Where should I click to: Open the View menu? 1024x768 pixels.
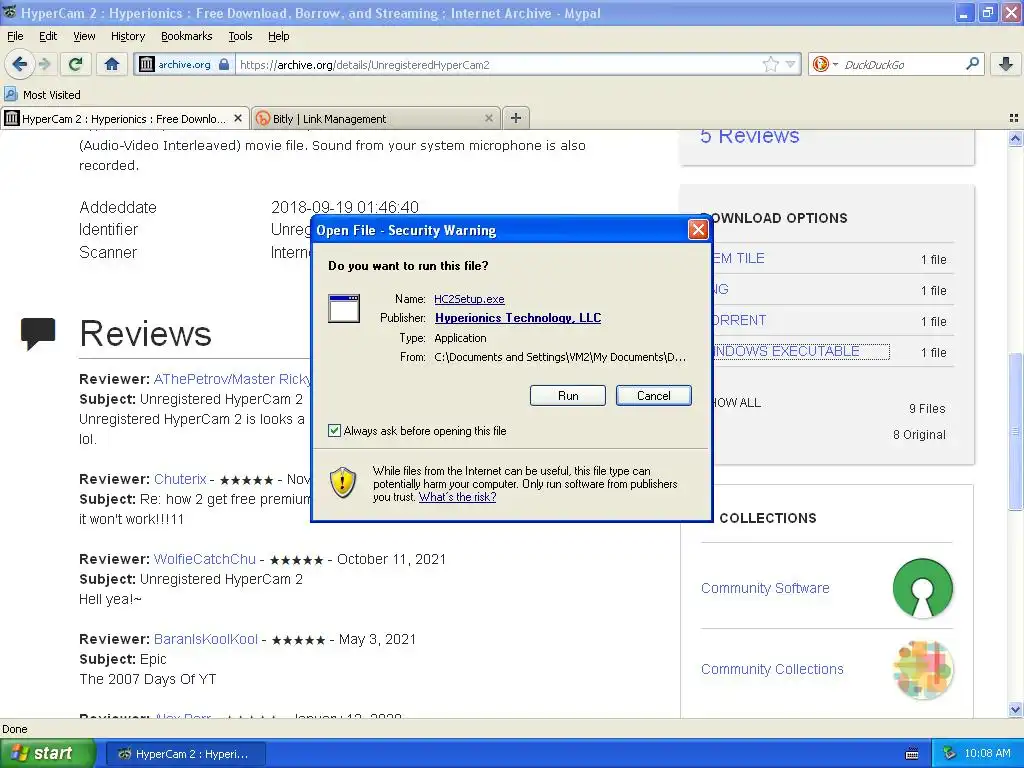tap(84, 36)
